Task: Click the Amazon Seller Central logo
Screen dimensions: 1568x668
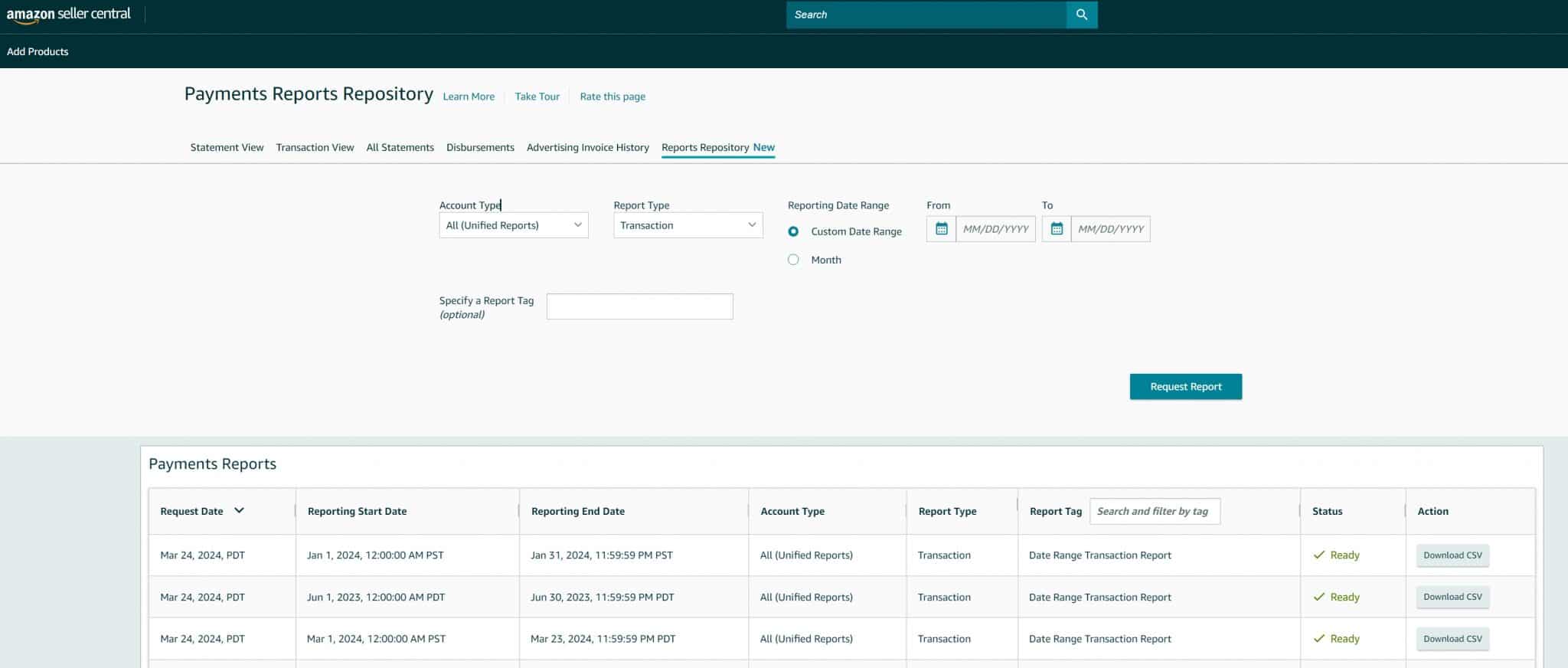Action: click(69, 15)
